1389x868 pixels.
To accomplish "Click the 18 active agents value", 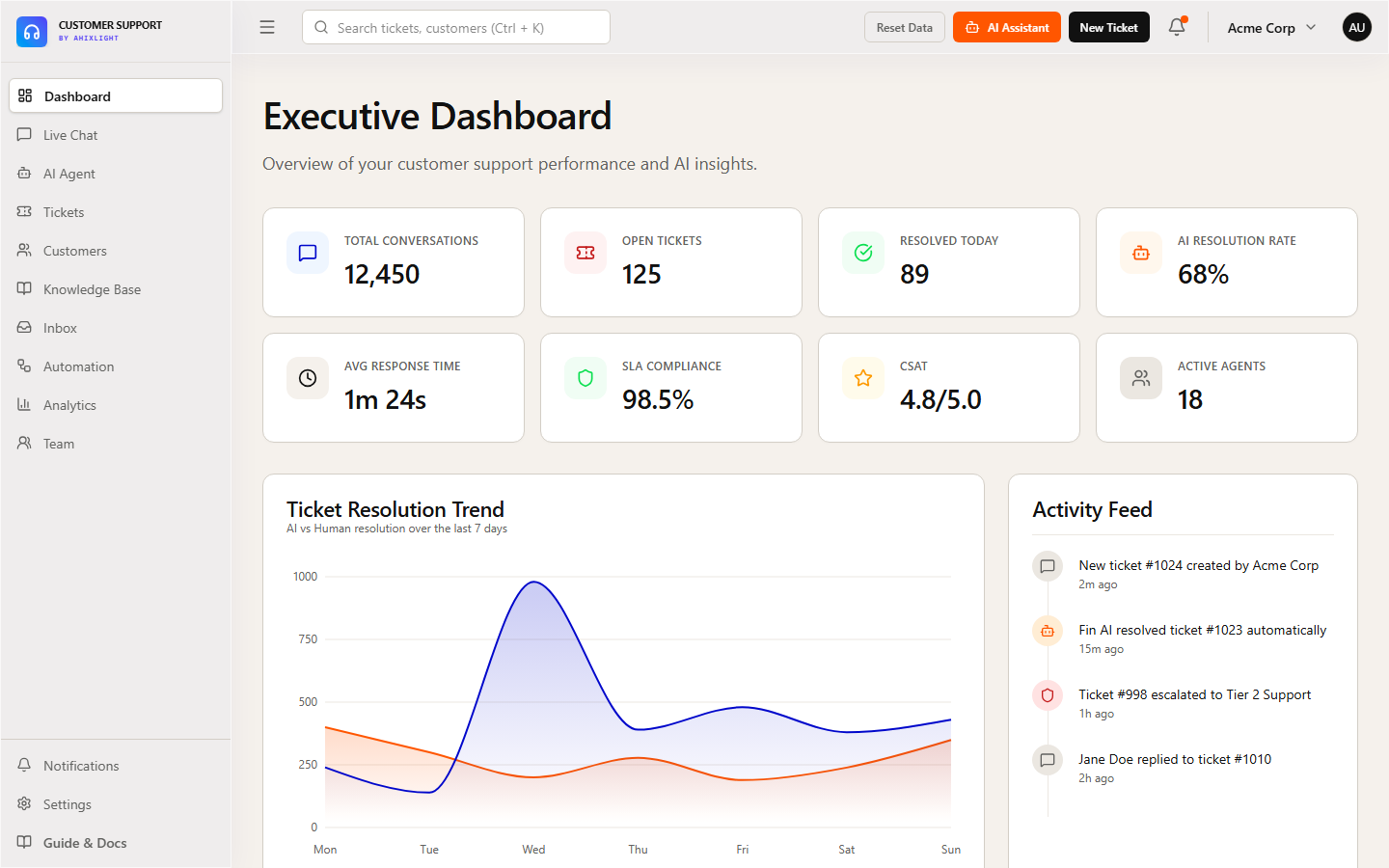I will 1190,400.
